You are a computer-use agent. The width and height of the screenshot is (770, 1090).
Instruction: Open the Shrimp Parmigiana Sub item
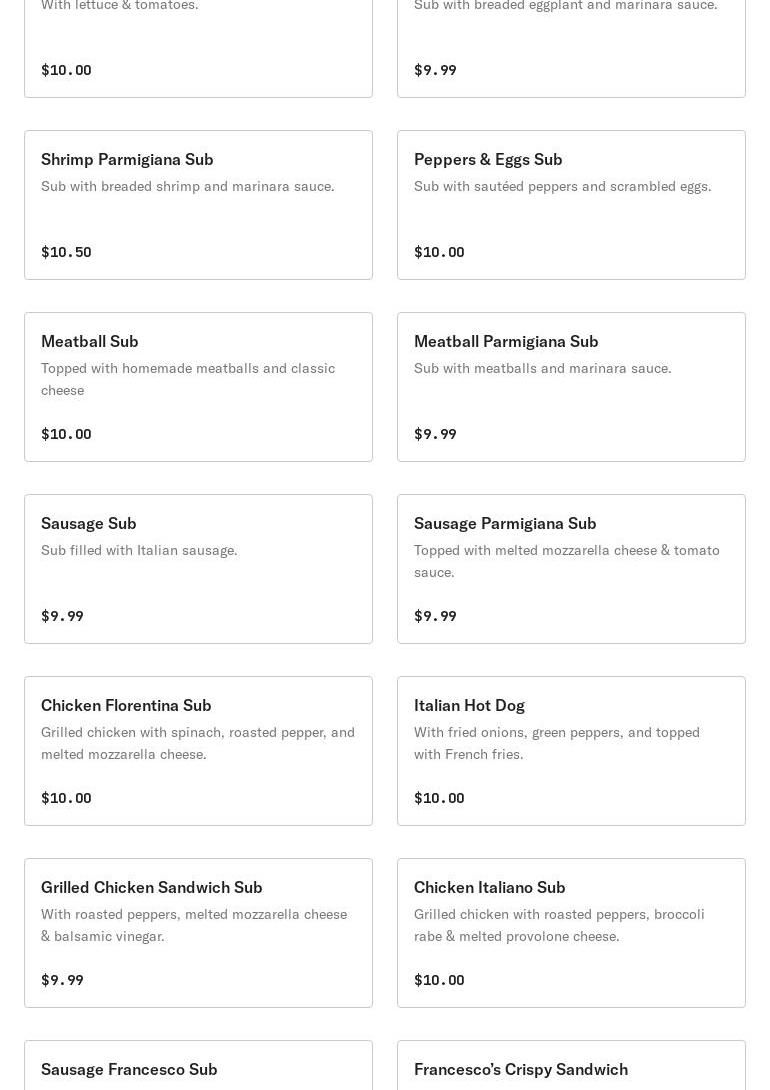tap(198, 205)
